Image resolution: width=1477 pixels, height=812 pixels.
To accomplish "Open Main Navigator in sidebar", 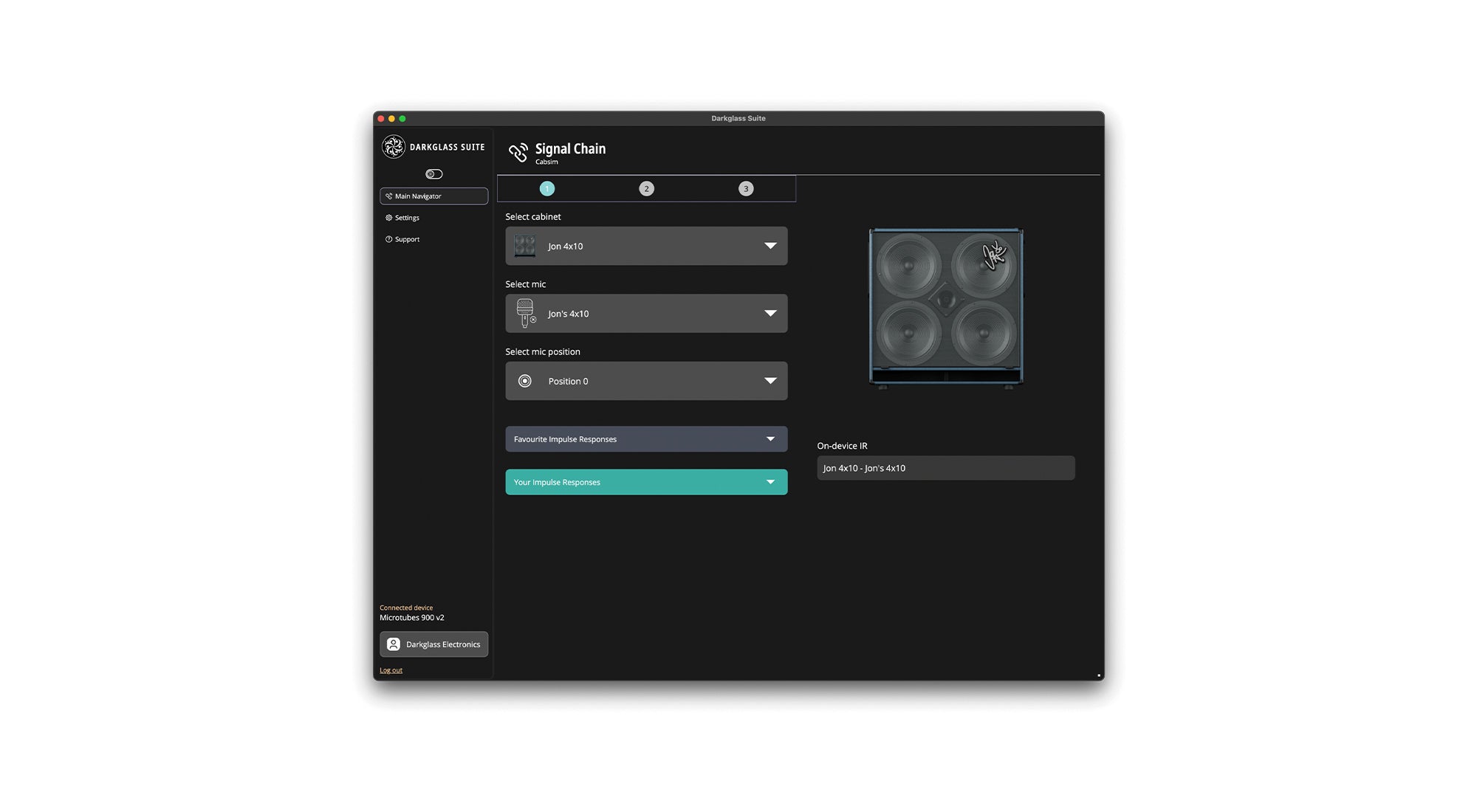I will click(x=433, y=196).
